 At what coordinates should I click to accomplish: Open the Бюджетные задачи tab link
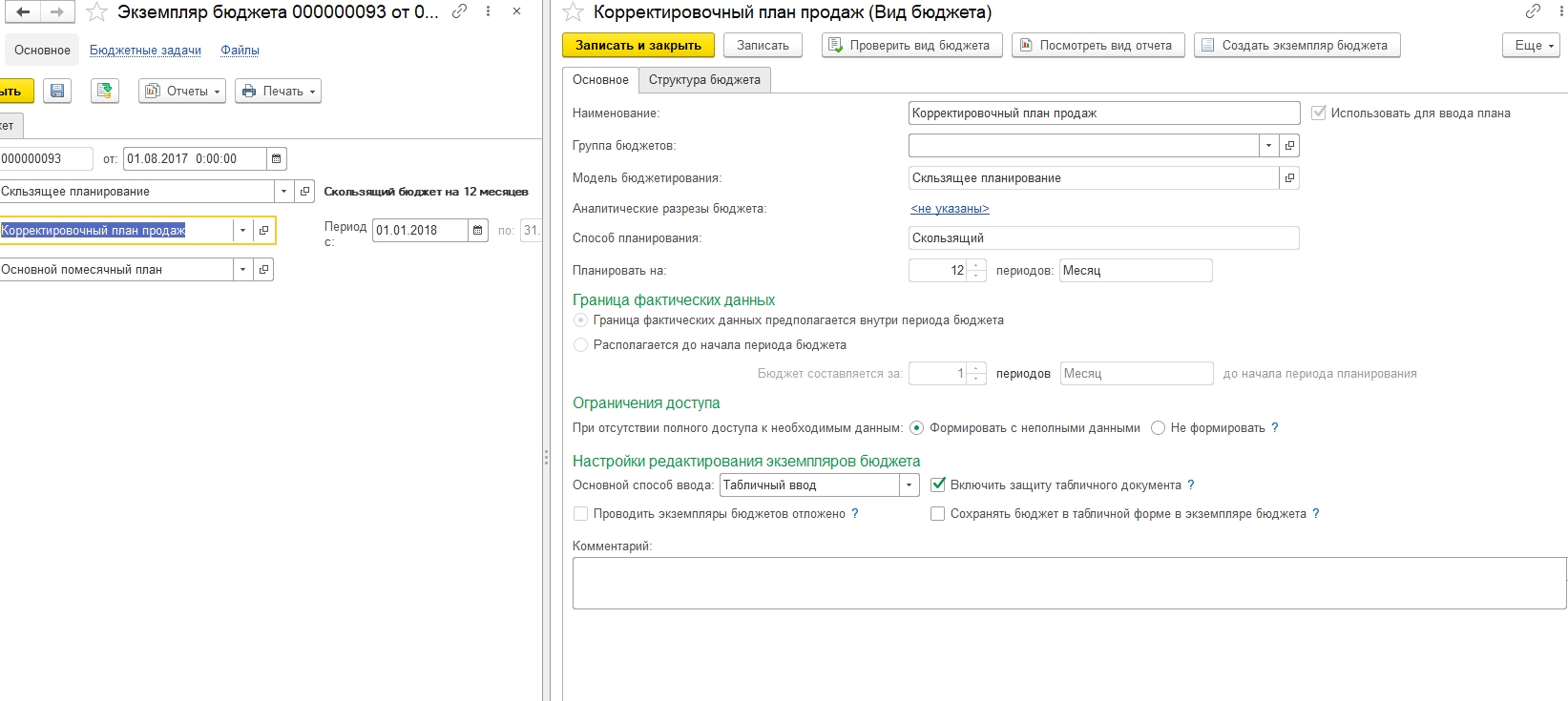(145, 50)
